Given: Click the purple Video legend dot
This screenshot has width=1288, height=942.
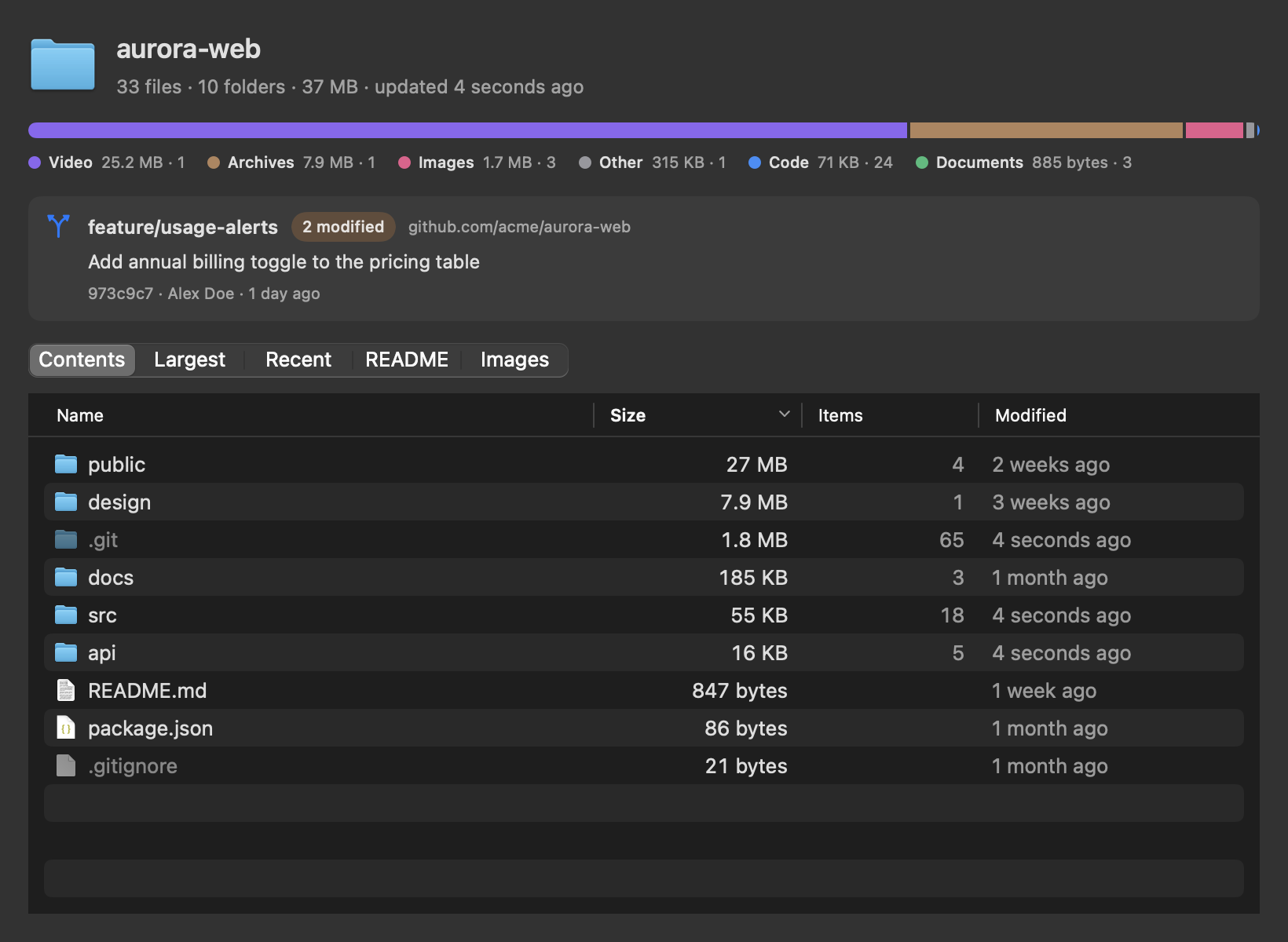Looking at the screenshot, I should 35,162.
